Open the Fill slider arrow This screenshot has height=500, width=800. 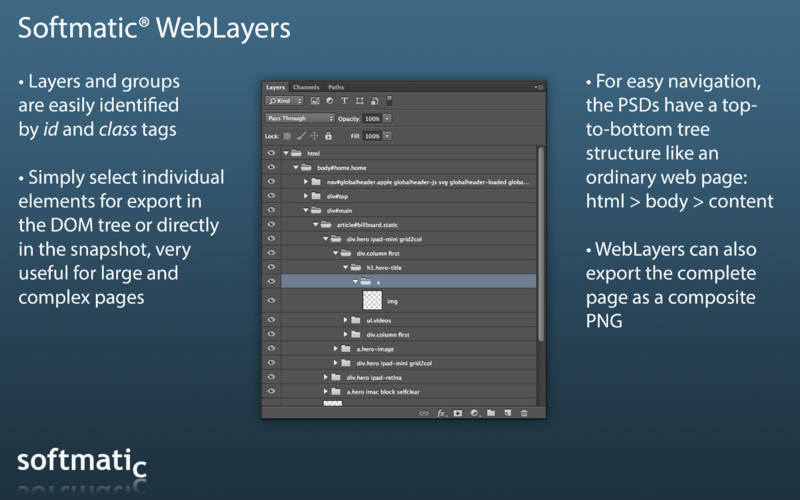387,136
